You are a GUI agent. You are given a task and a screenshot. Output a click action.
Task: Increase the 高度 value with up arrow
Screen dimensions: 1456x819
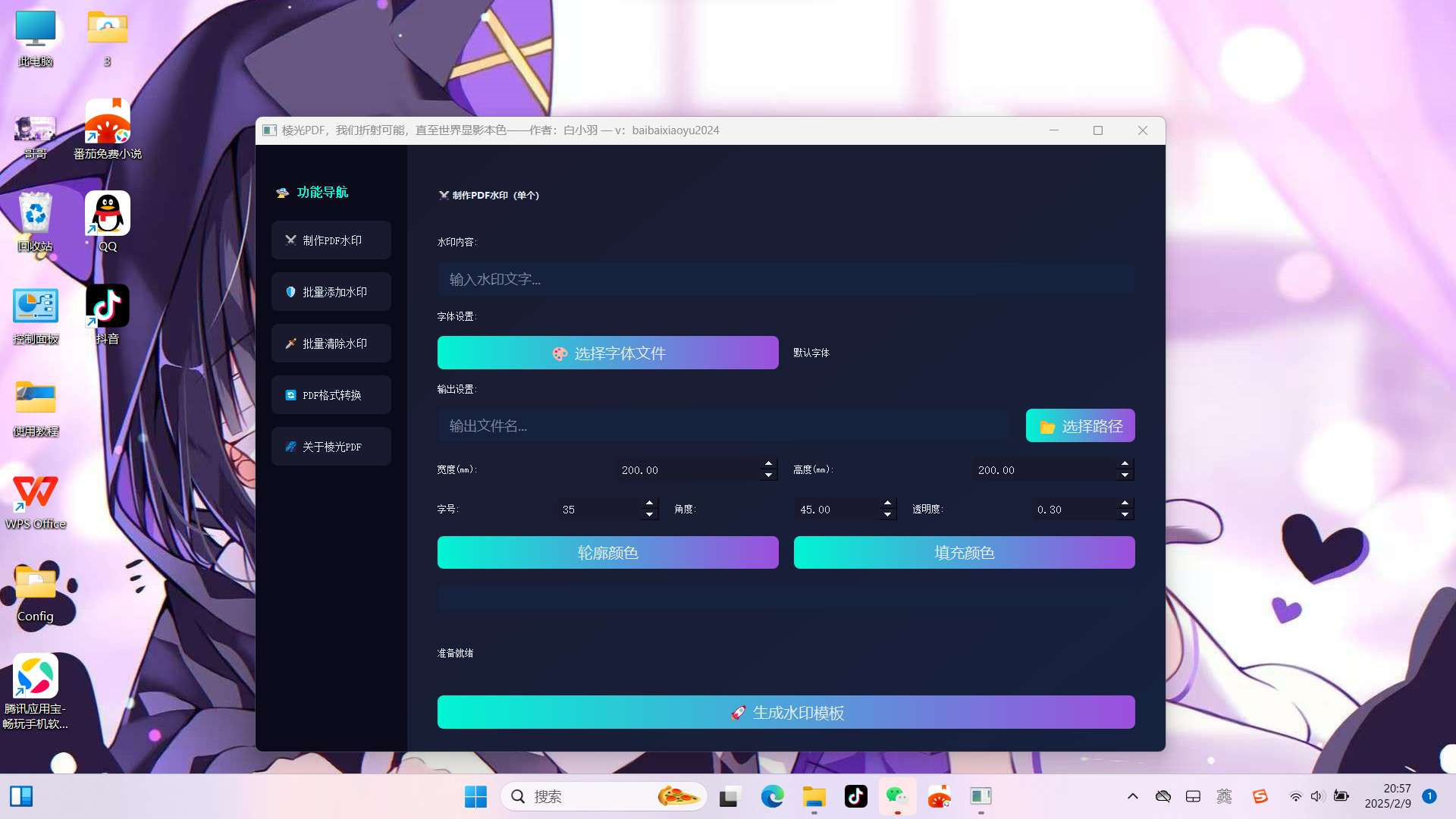tap(1125, 464)
